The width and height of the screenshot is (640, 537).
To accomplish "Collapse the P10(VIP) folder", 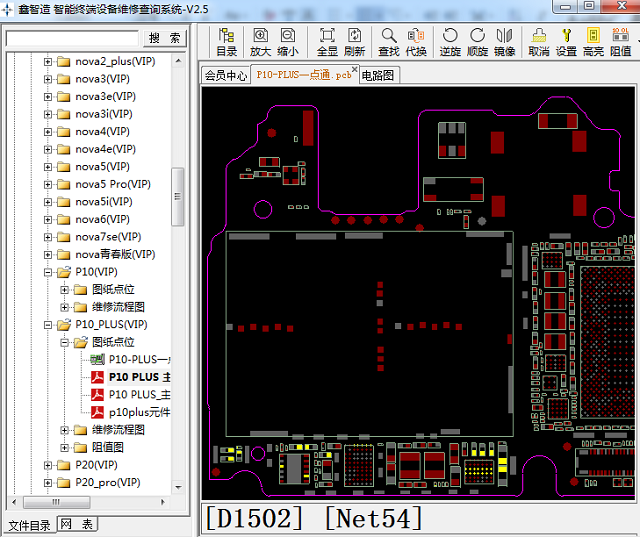I will [48, 272].
